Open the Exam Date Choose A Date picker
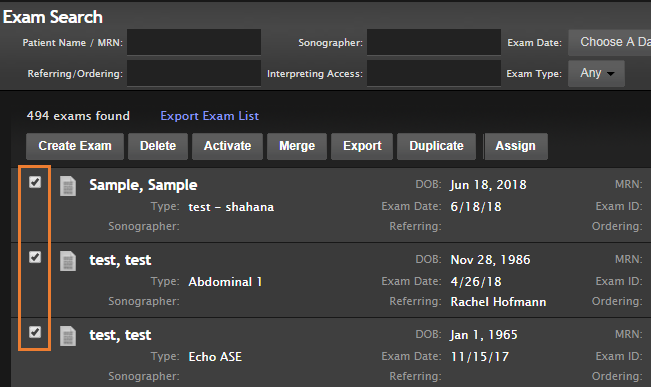 [609, 42]
